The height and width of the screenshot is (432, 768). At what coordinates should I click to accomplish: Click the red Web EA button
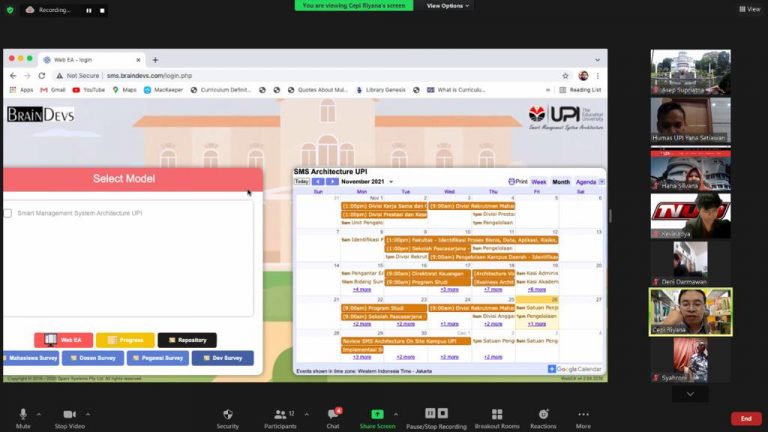63,340
